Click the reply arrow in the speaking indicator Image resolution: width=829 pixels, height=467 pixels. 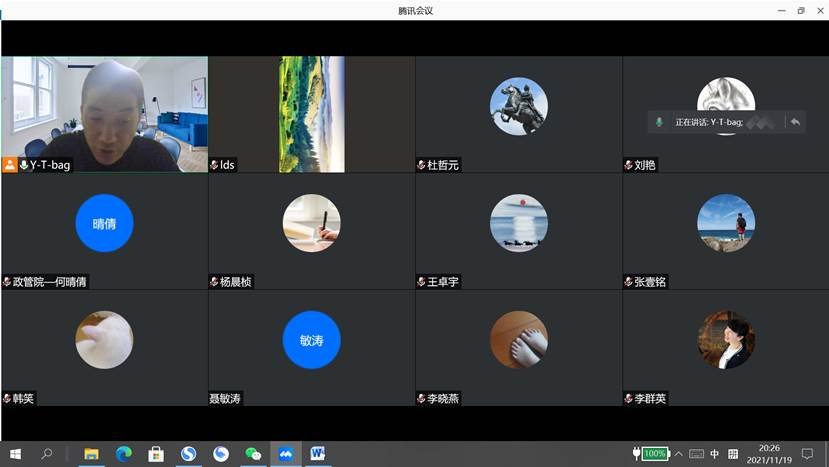tap(795, 122)
